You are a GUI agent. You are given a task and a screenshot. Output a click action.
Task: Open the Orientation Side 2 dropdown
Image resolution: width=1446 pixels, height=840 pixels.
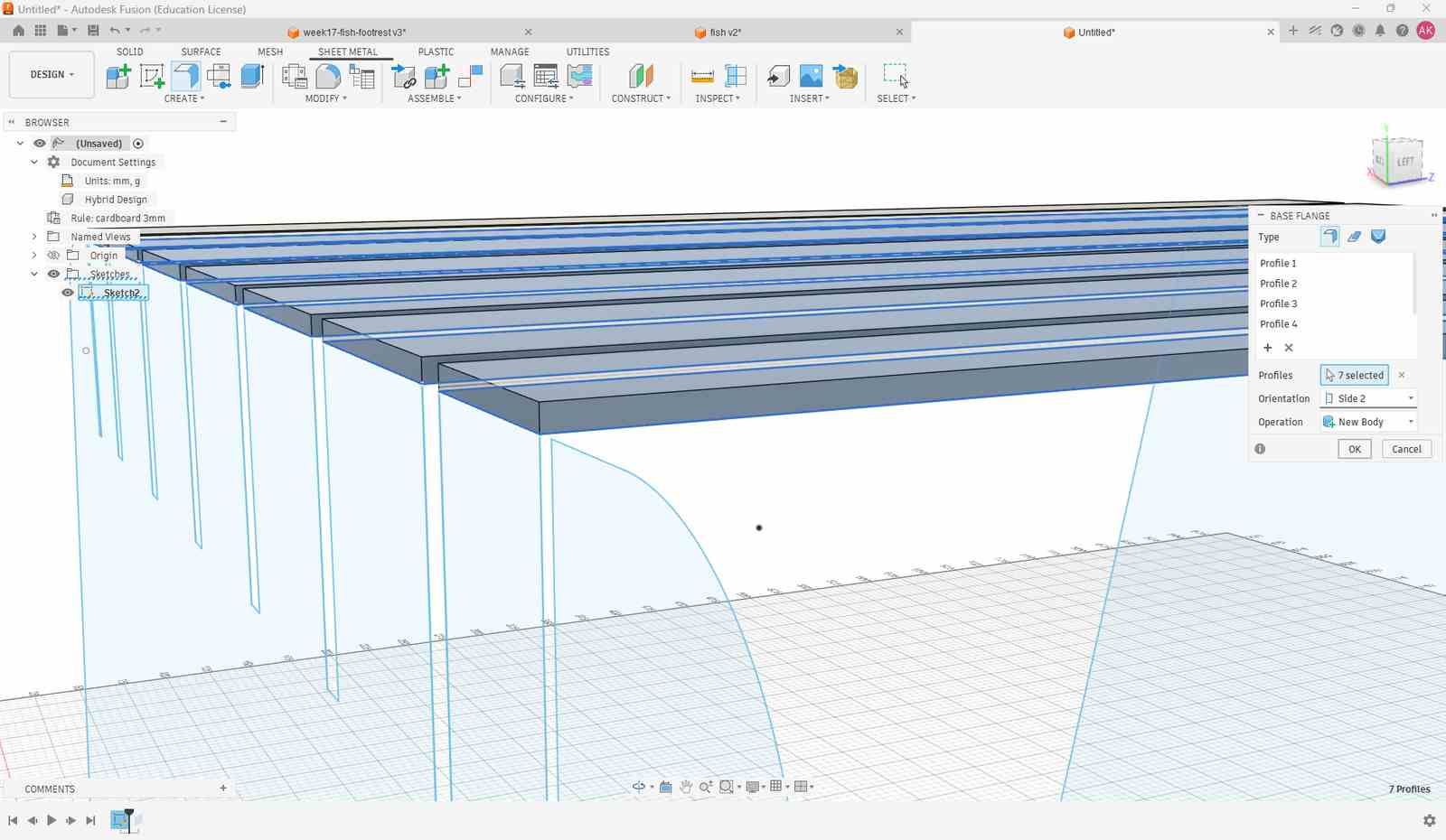coord(1368,398)
